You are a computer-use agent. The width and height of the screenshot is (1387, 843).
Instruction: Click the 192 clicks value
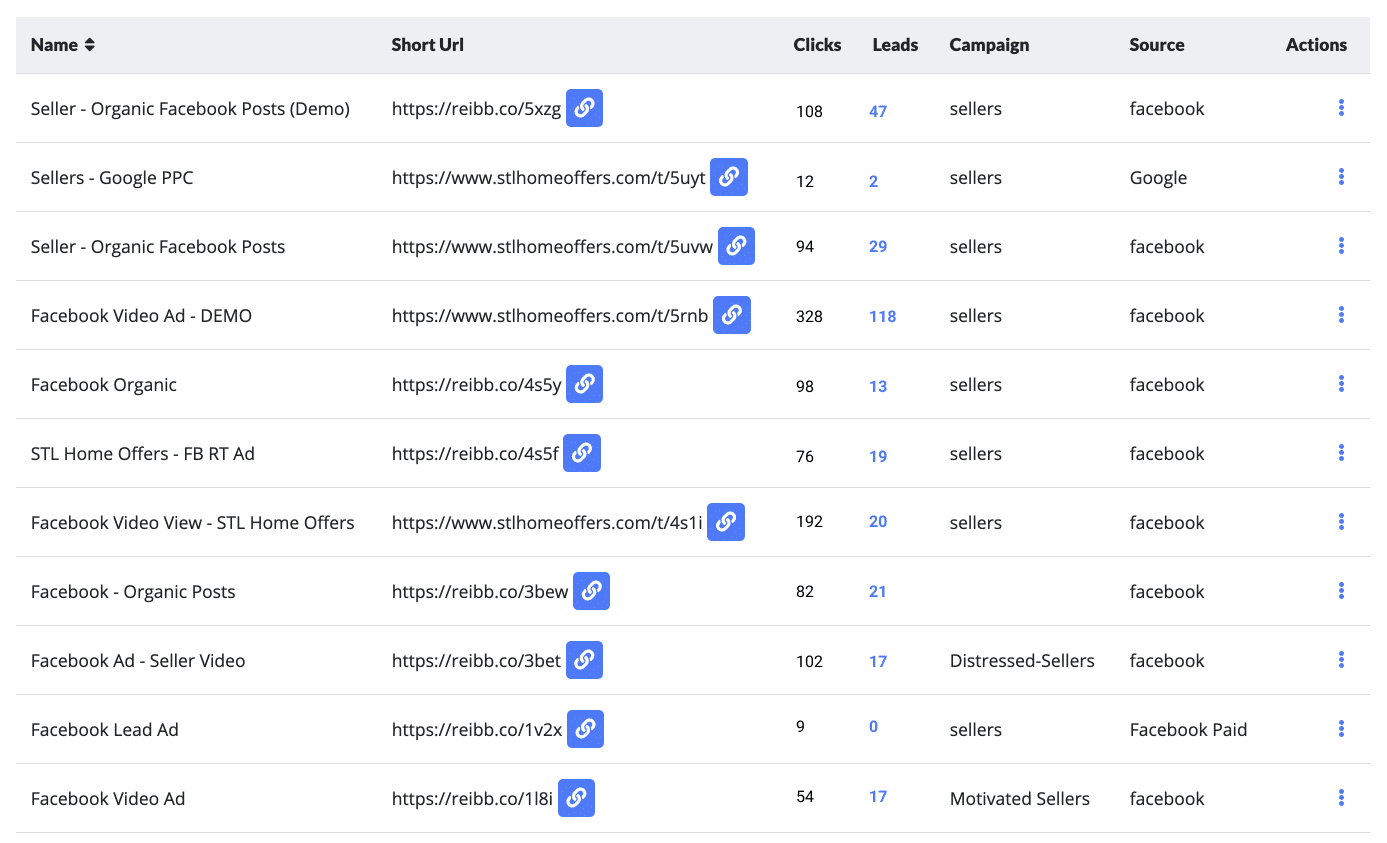[x=809, y=521]
